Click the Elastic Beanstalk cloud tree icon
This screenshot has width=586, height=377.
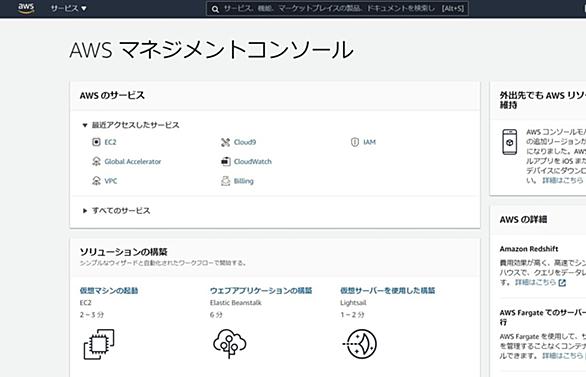229,344
